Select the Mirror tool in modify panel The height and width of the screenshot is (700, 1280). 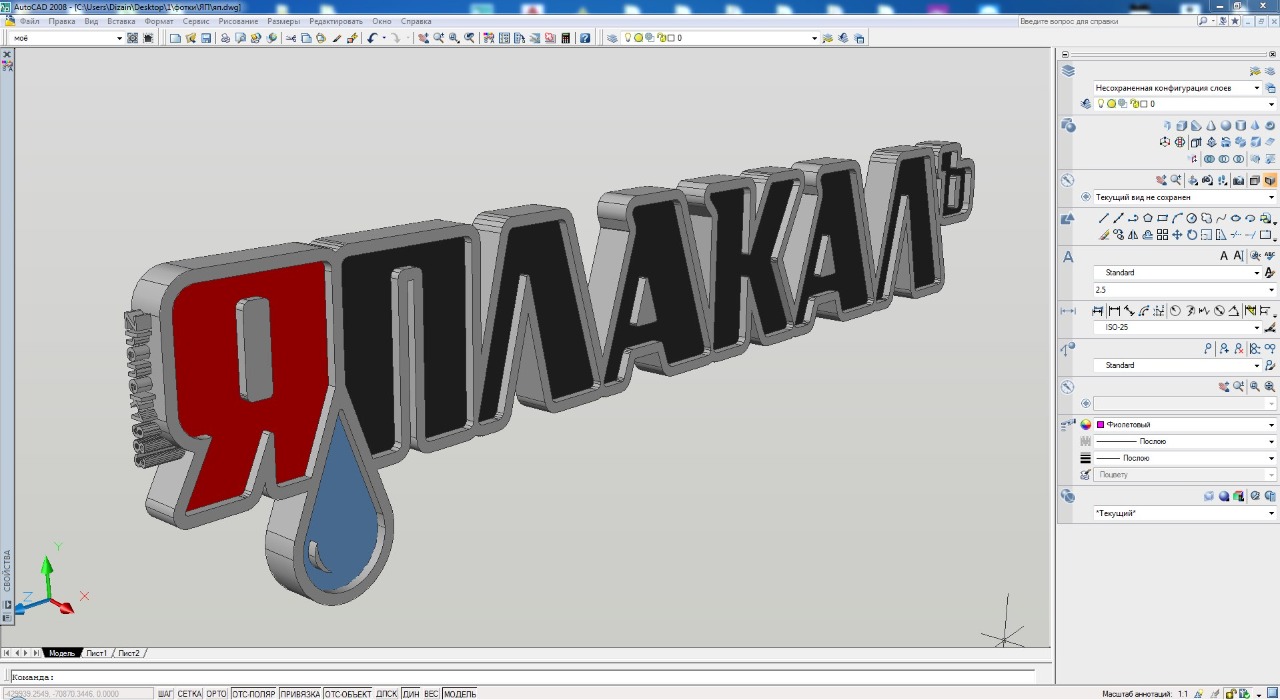coord(1133,235)
